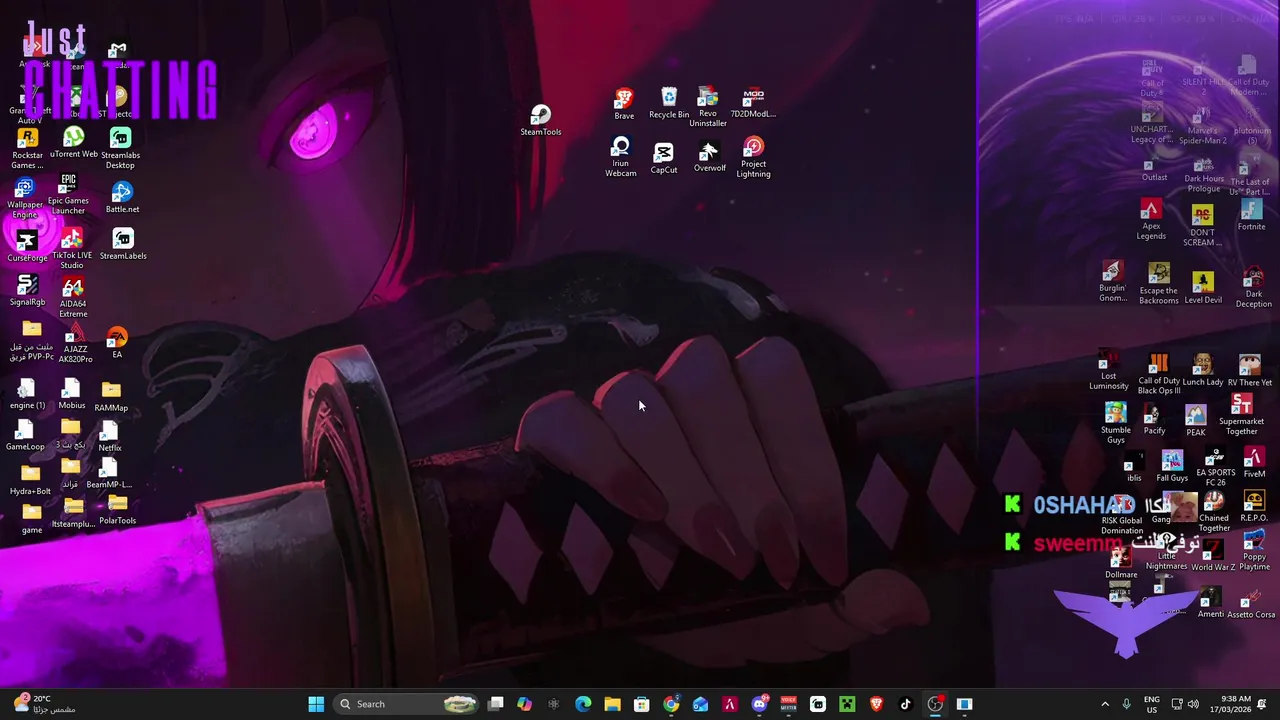This screenshot has height=720, width=1280.
Task: Launch StreamLabels shortcut
Action: coord(123,245)
